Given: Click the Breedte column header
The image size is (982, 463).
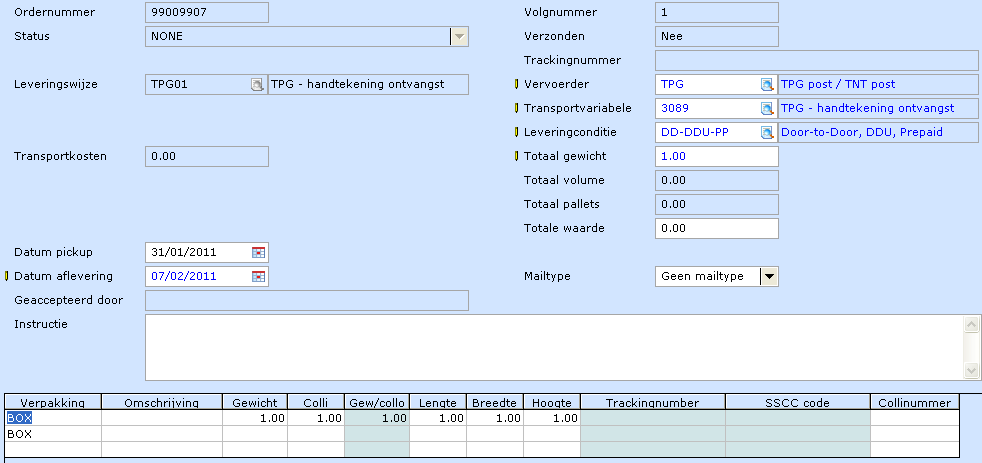Looking at the screenshot, I should pyautogui.click(x=495, y=402).
